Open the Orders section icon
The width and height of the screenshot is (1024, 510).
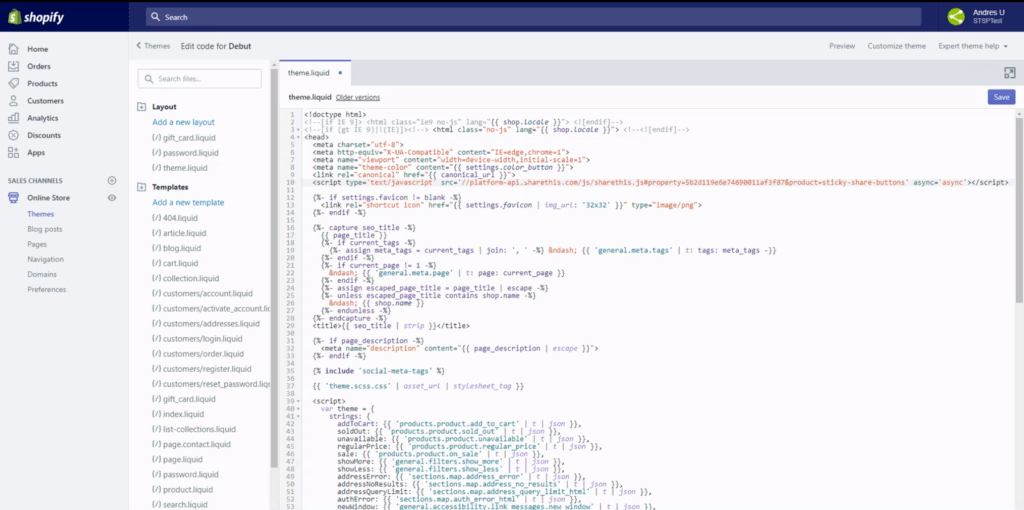click(x=13, y=66)
